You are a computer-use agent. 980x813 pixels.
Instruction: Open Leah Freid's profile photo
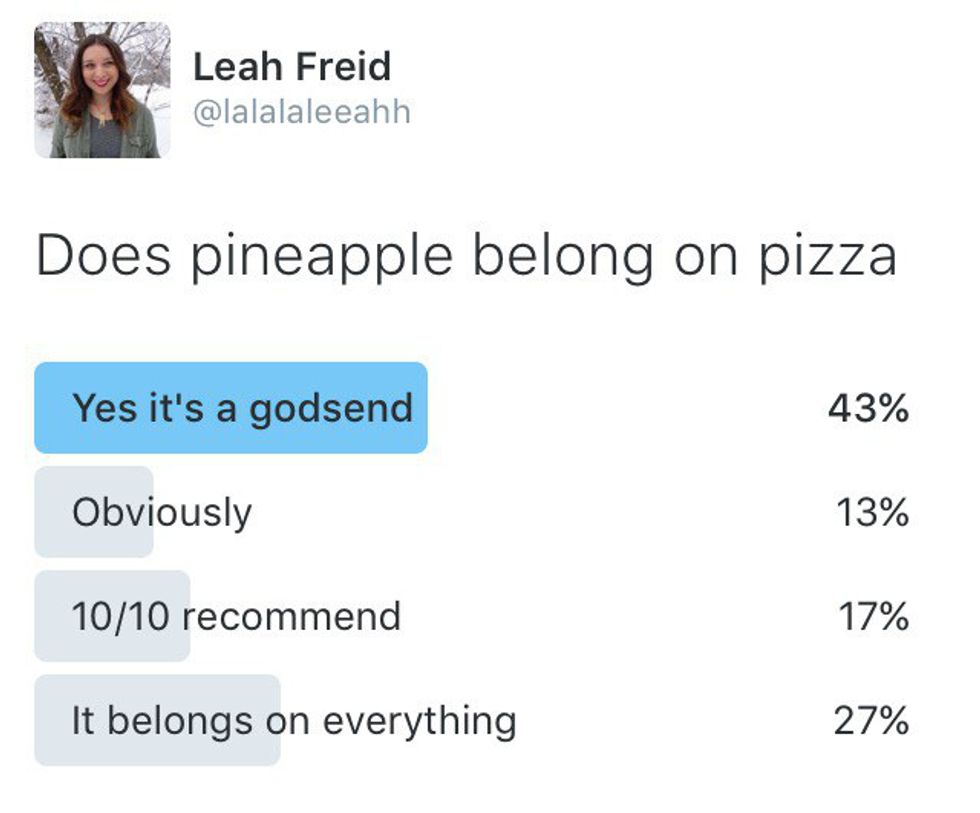tap(101, 90)
